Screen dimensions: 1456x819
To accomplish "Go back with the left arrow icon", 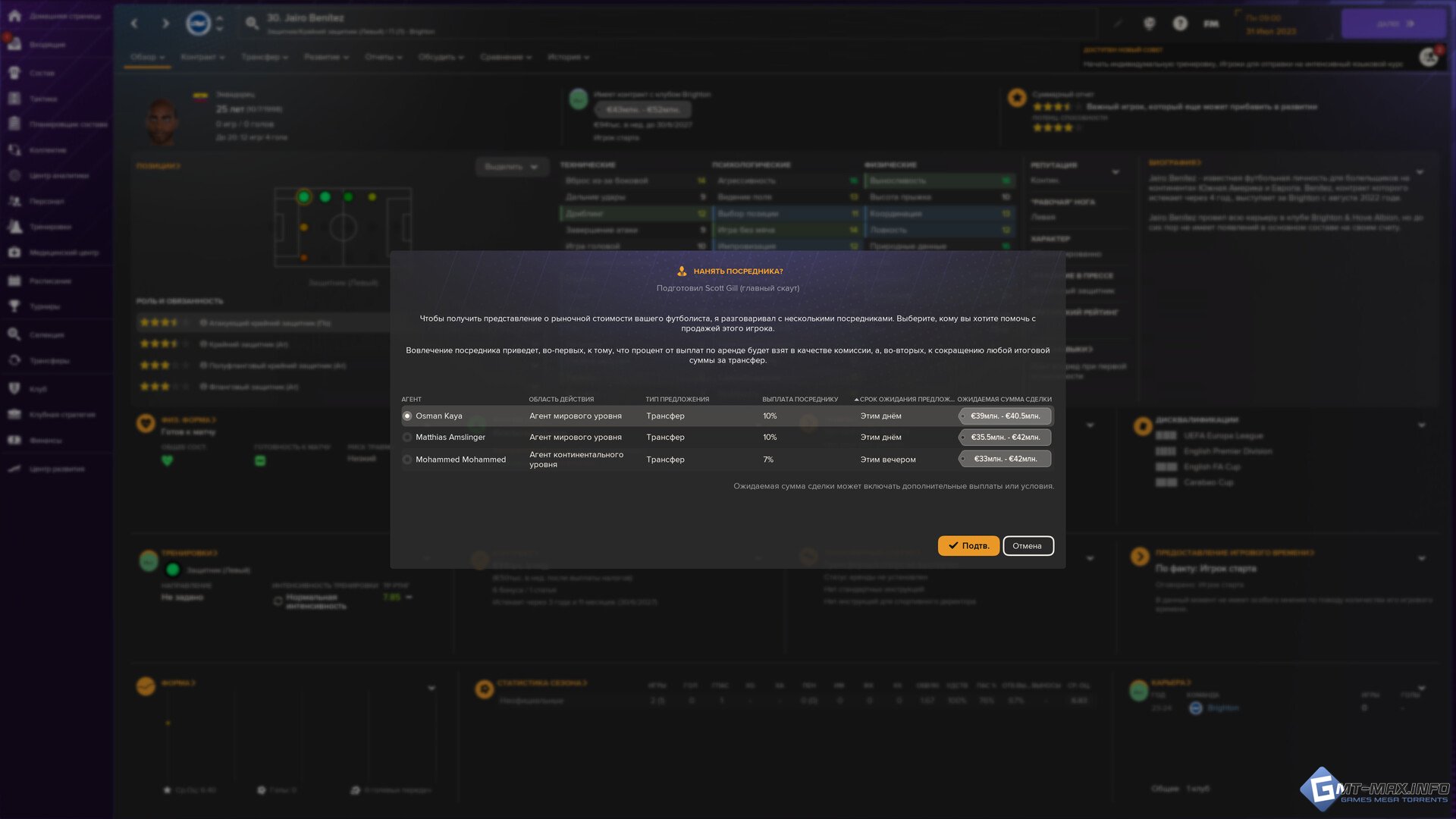I will tap(134, 24).
